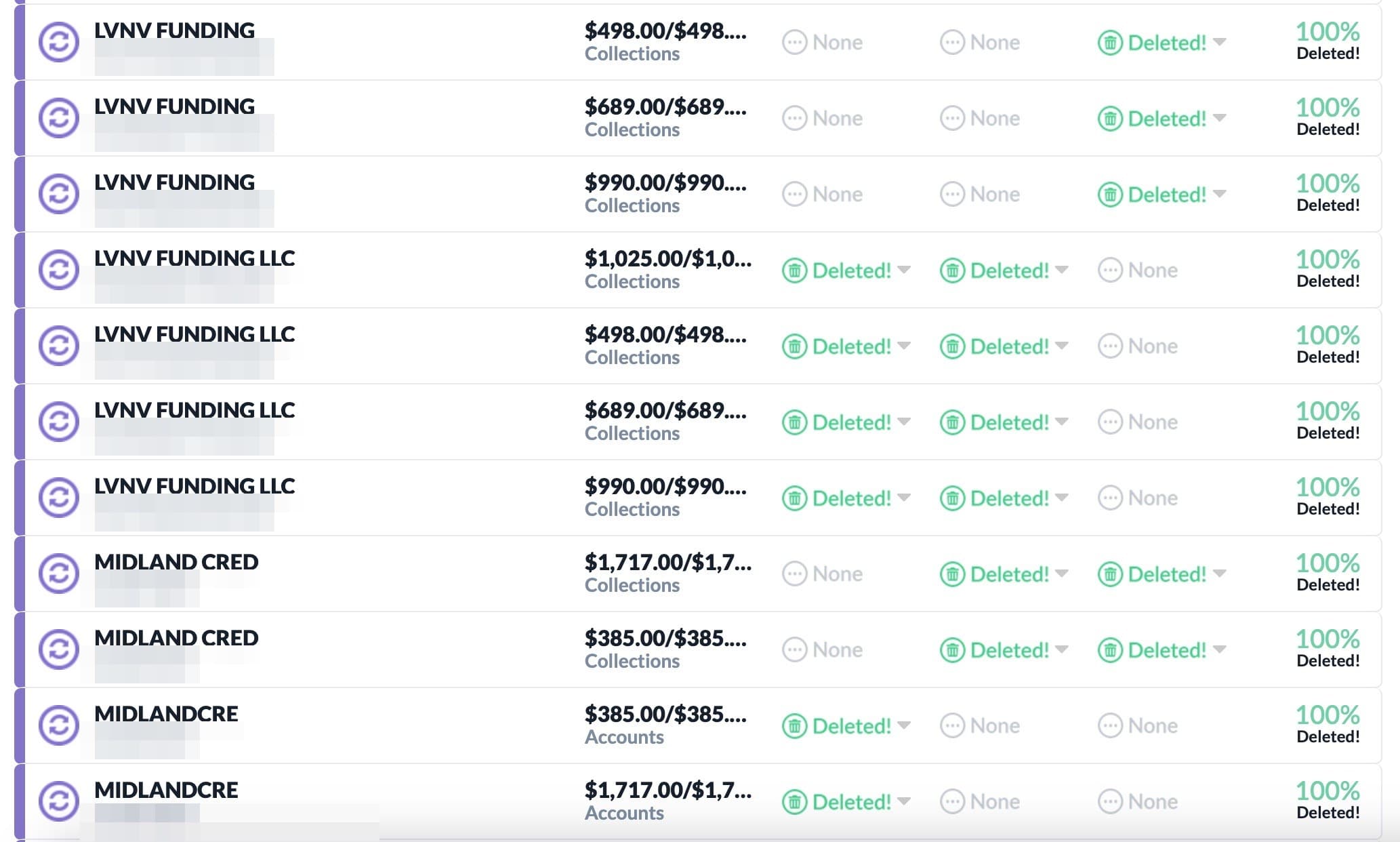Viewport: 1400px width, 842px height.
Task: Click the Accounts label under MIDLANDCRE $1,717.00
Action: pos(624,814)
